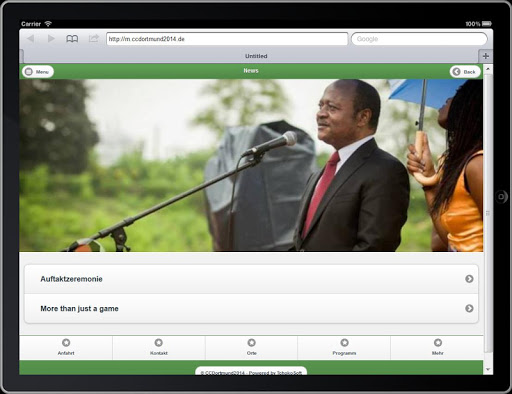Click the Google search field
This screenshot has height=394, width=512.
[x=419, y=39]
